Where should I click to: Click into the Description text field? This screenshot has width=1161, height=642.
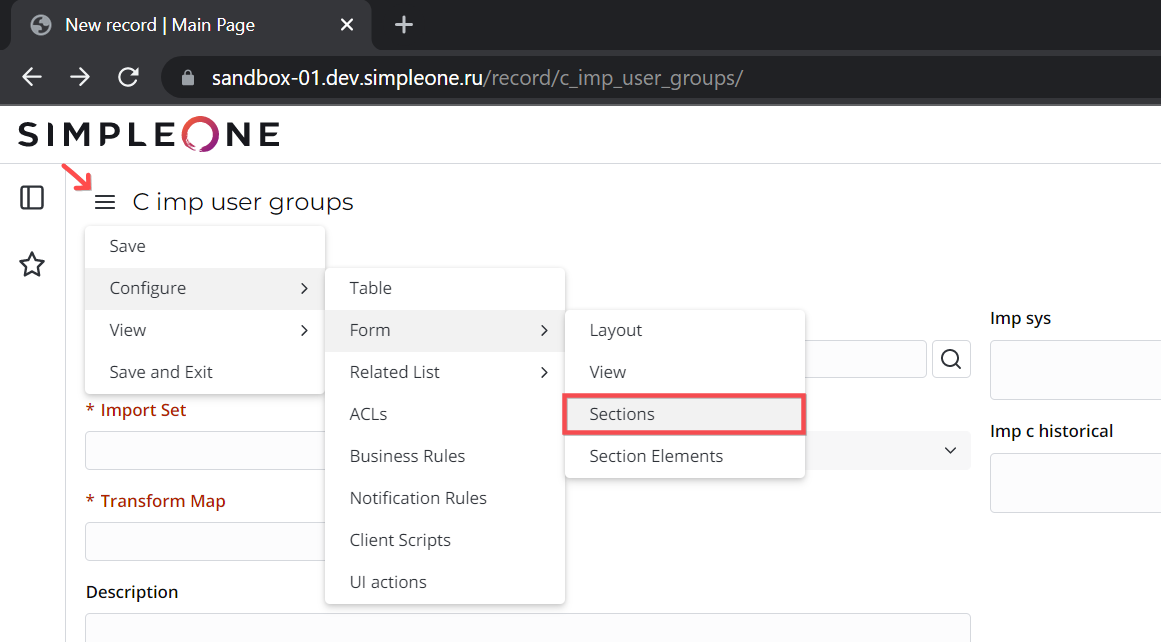pos(527,628)
